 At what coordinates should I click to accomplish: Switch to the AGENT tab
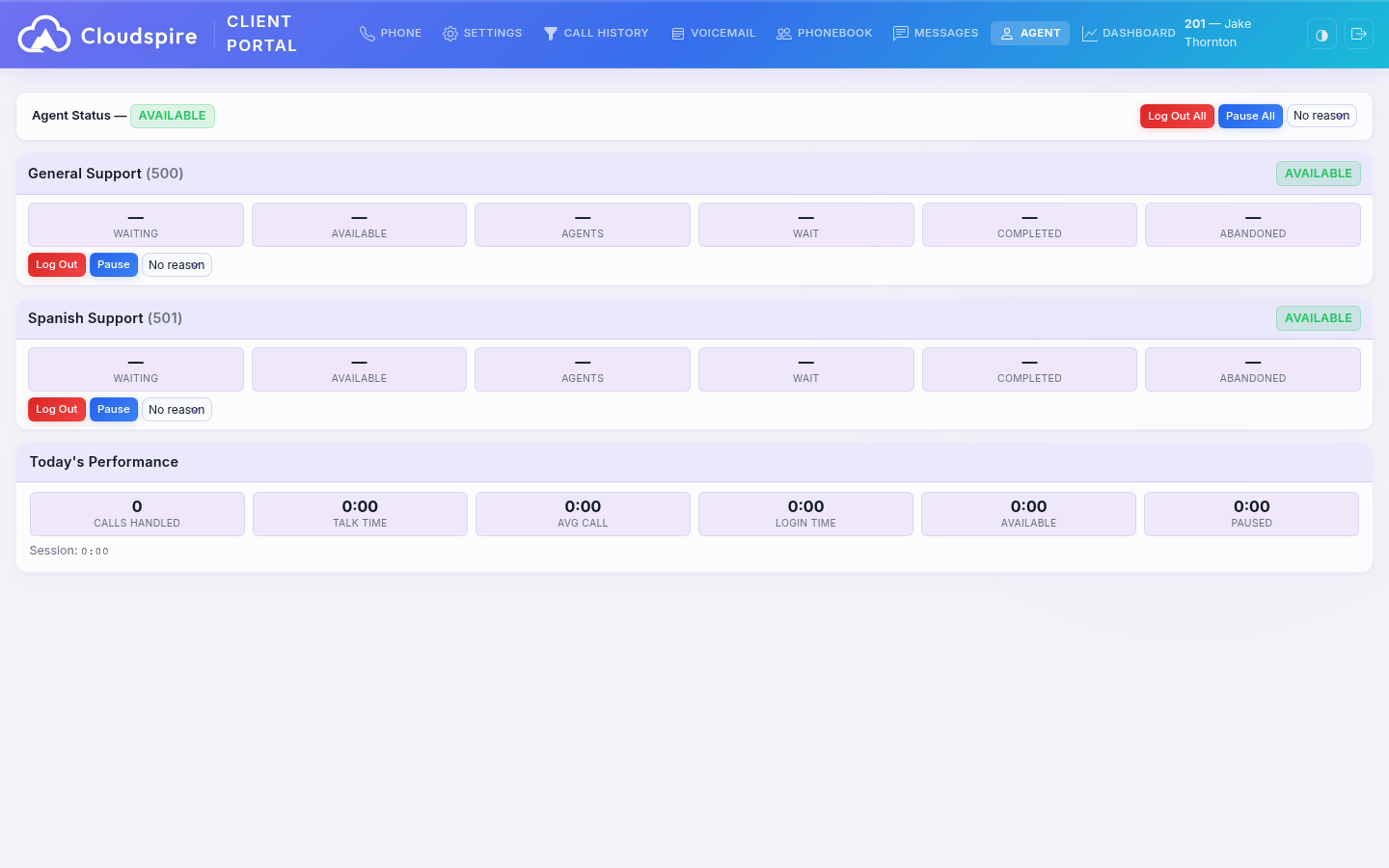click(x=1030, y=33)
